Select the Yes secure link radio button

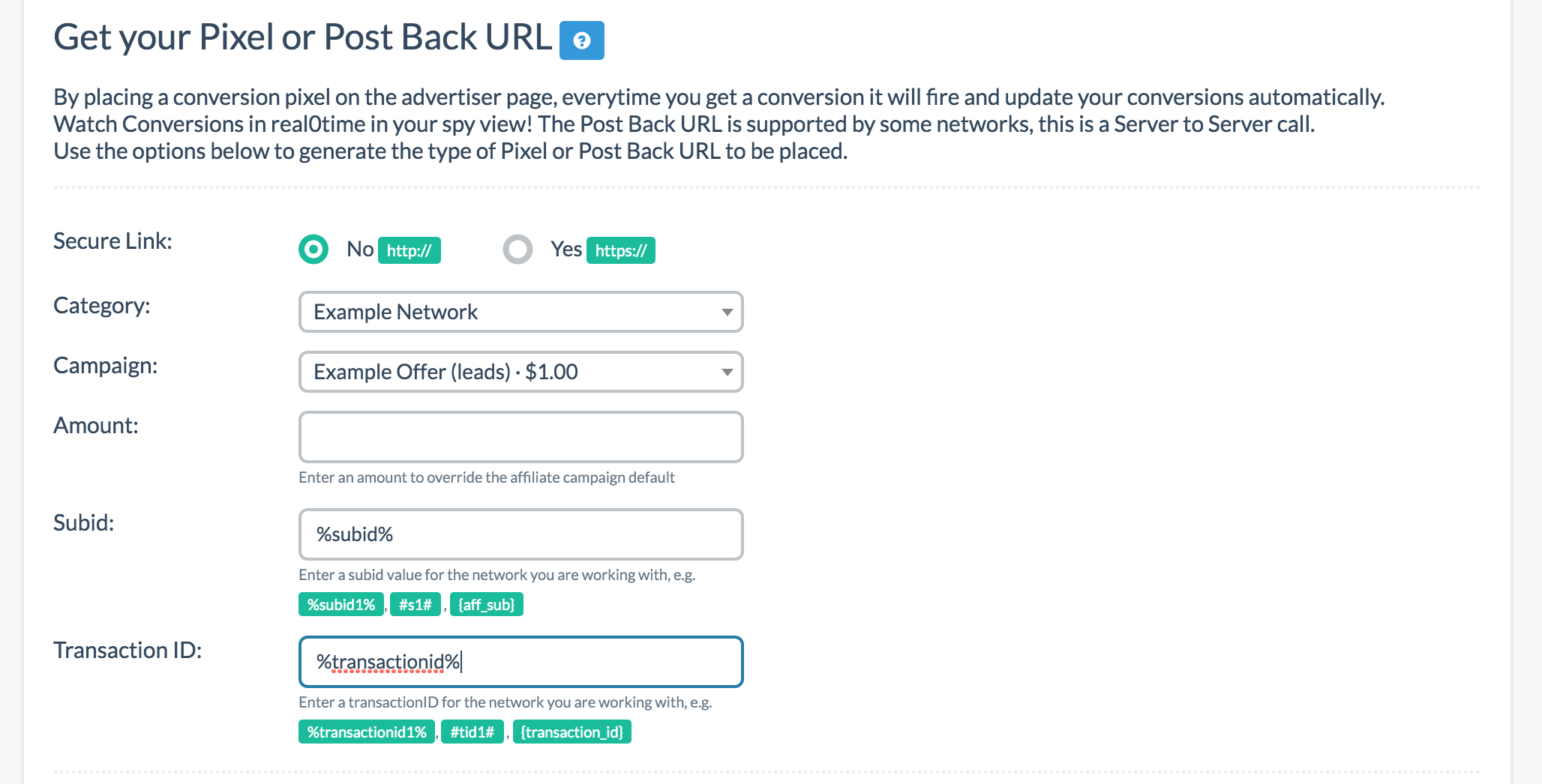pos(517,250)
